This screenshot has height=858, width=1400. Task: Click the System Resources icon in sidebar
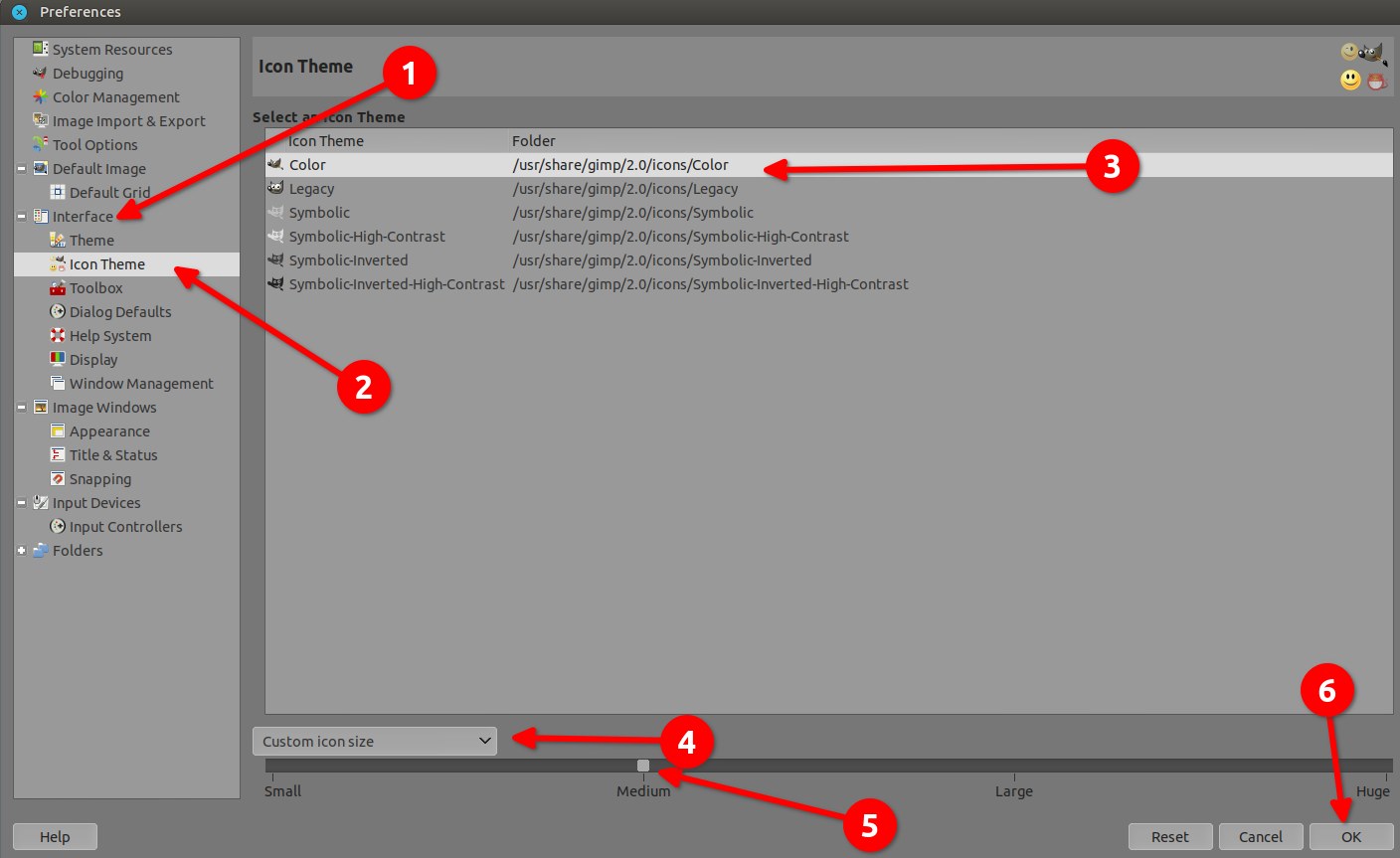[x=41, y=49]
